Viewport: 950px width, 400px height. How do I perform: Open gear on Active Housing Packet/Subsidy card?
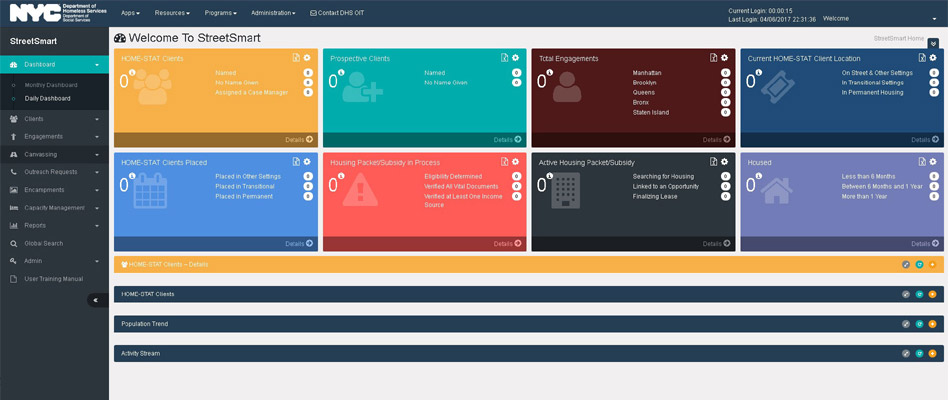724,162
